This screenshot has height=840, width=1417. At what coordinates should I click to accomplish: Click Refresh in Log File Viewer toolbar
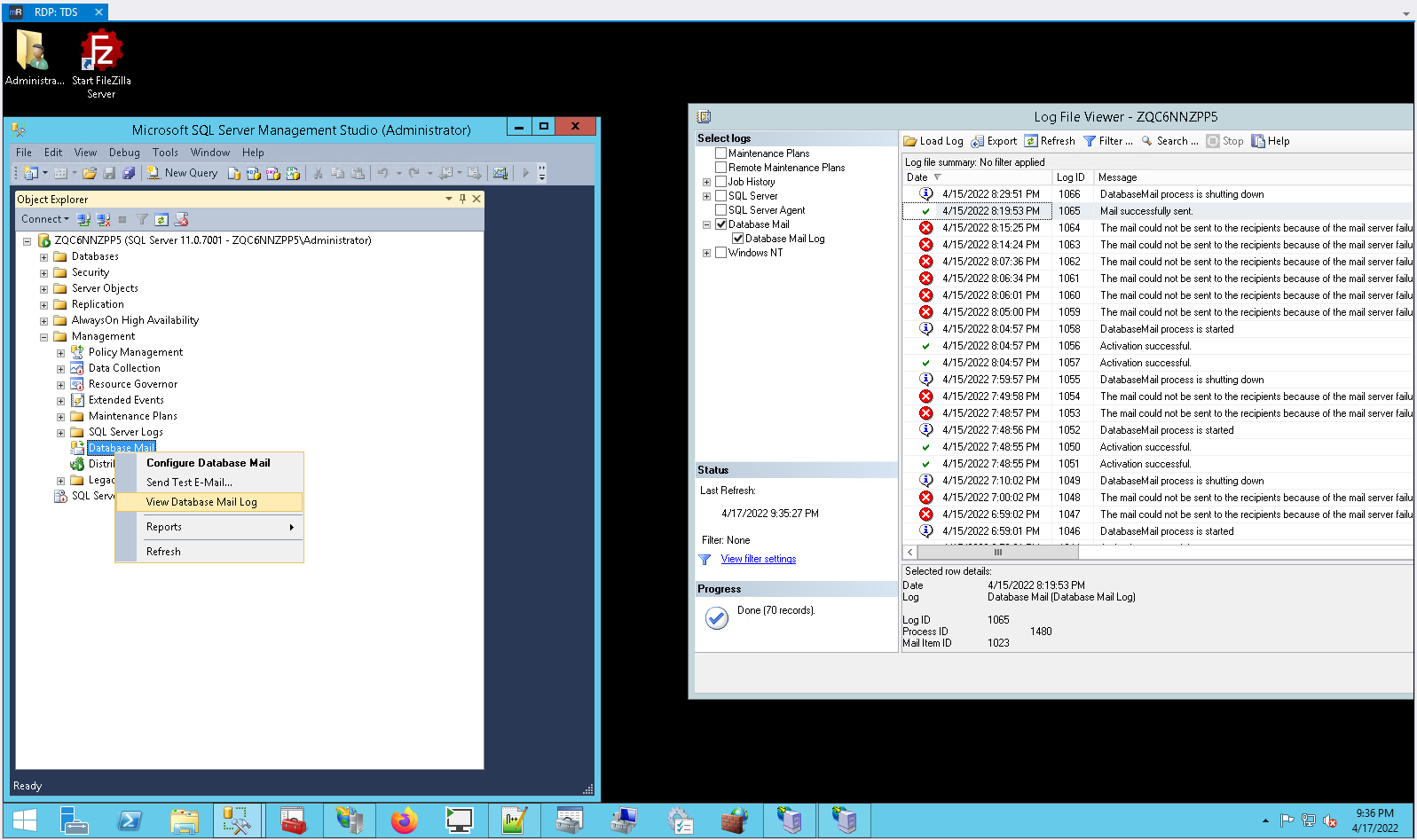(x=1050, y=141)
